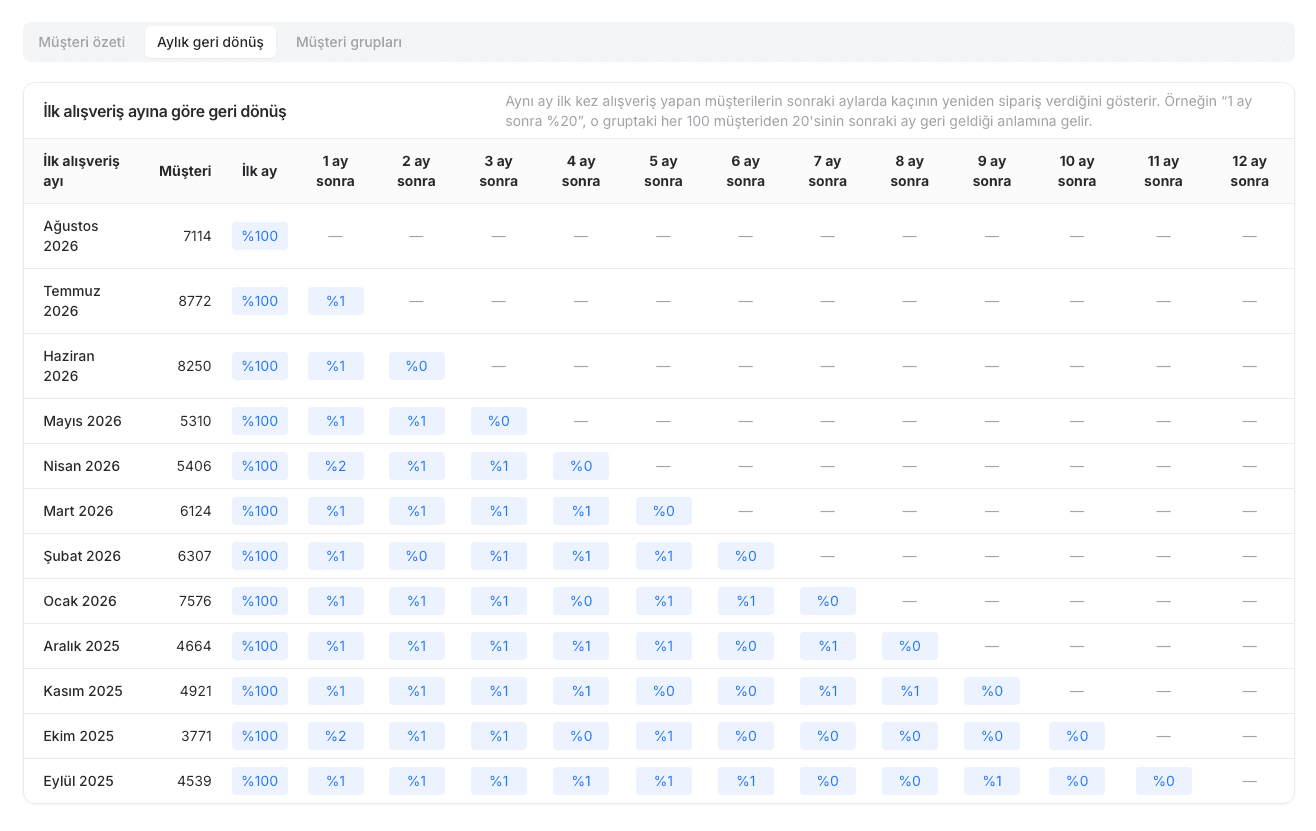The width and height of the screenshot is (1316, 831).
Task: Click the %0 cell under 11 ay sonra
Action: coord(1164,781)
